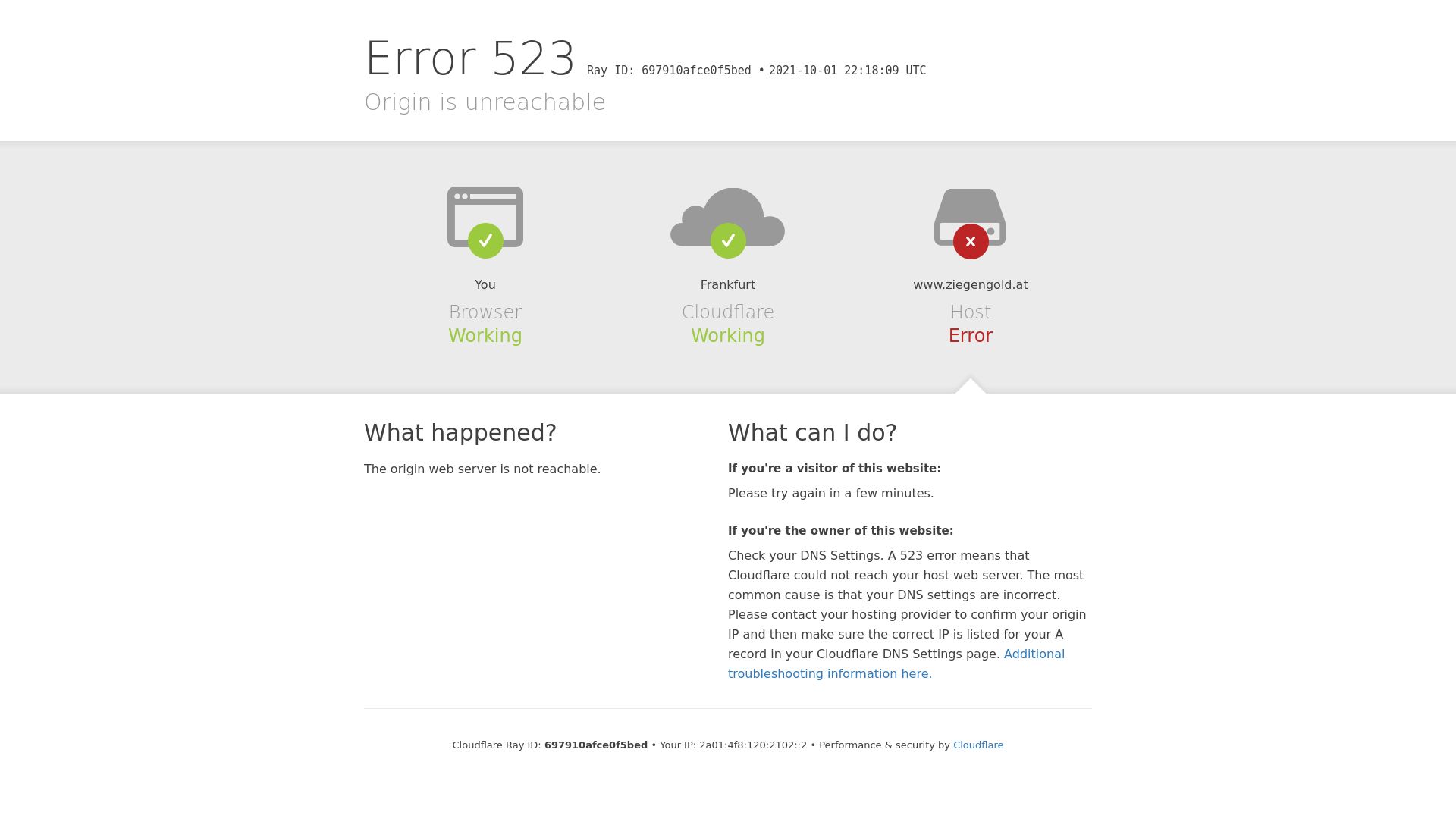Click the What happened? heading
This screenshot has width=1456, height=819.
(460, 432)
